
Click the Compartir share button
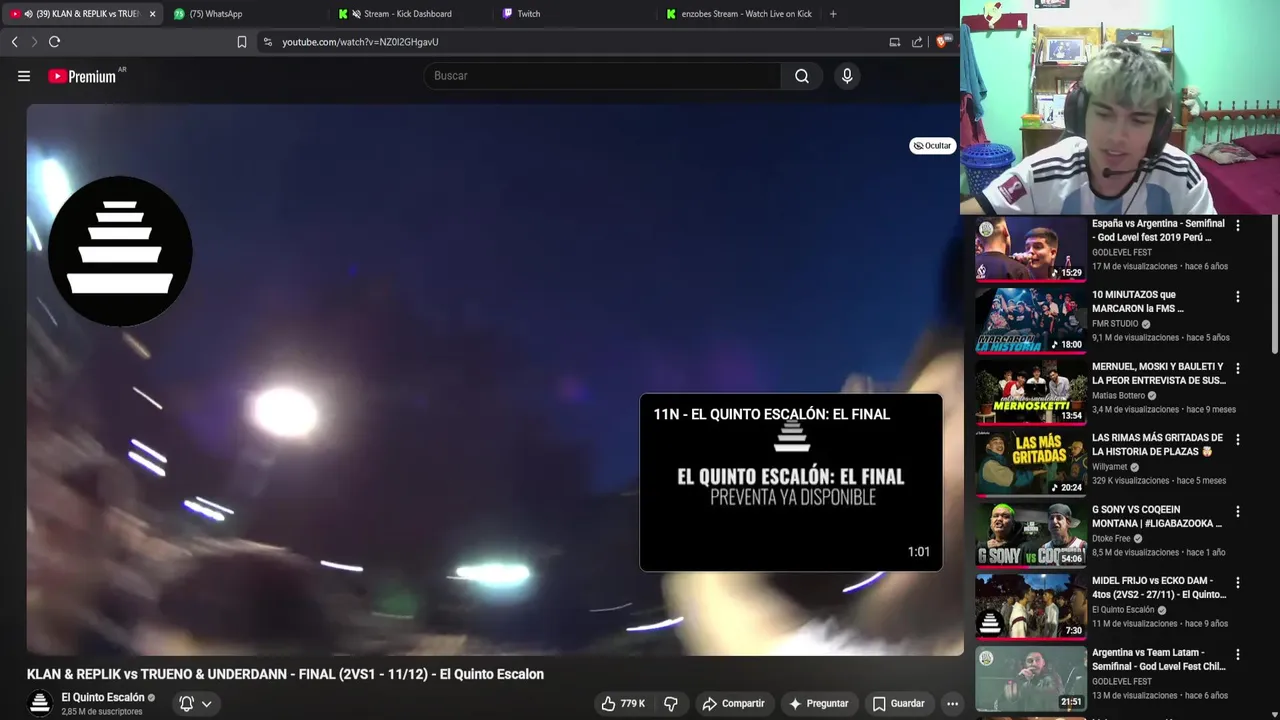click(x=733, y=704)
